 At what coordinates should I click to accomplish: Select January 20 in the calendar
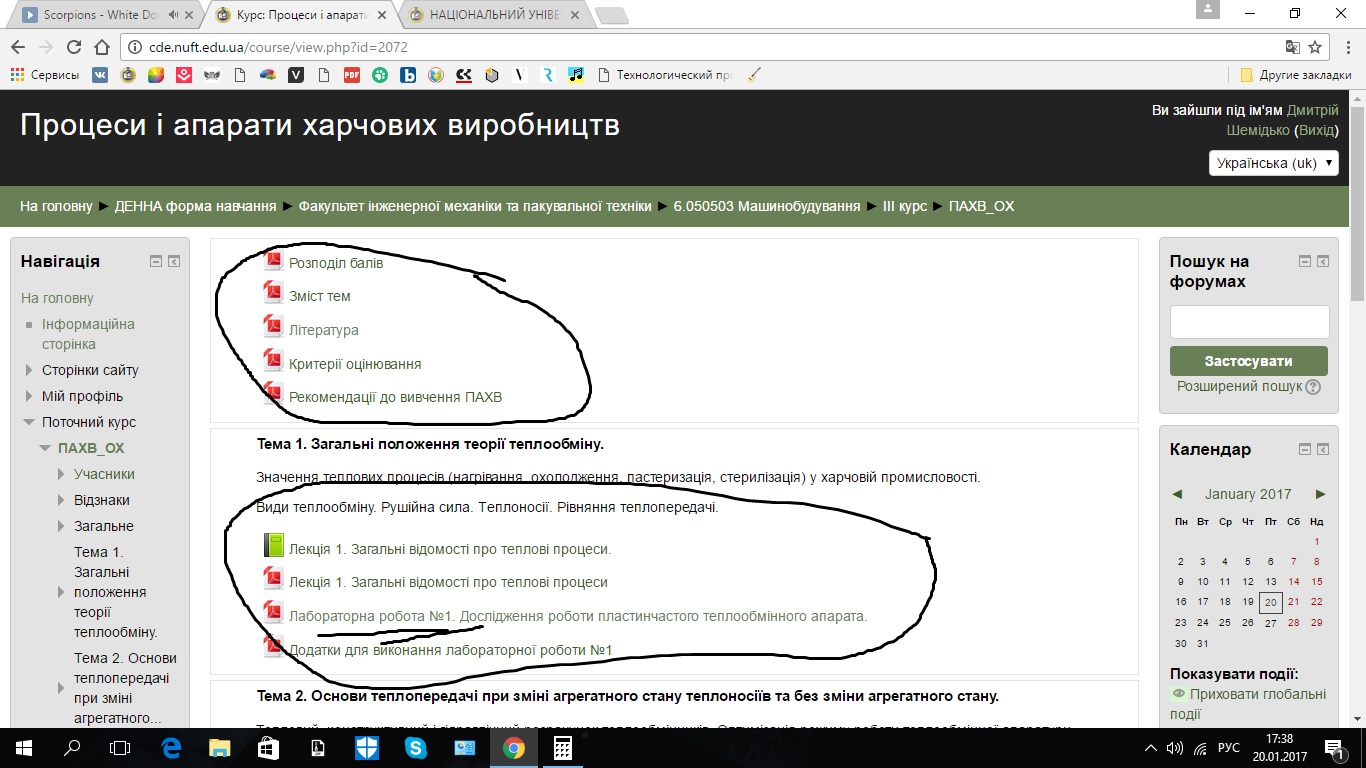point(1270,602)
